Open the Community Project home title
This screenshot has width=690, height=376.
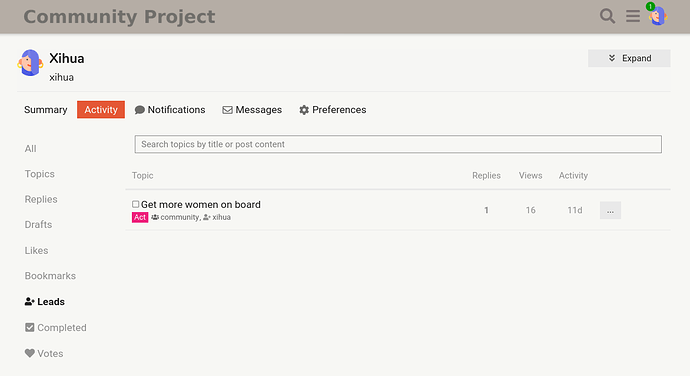pos(119,17)
